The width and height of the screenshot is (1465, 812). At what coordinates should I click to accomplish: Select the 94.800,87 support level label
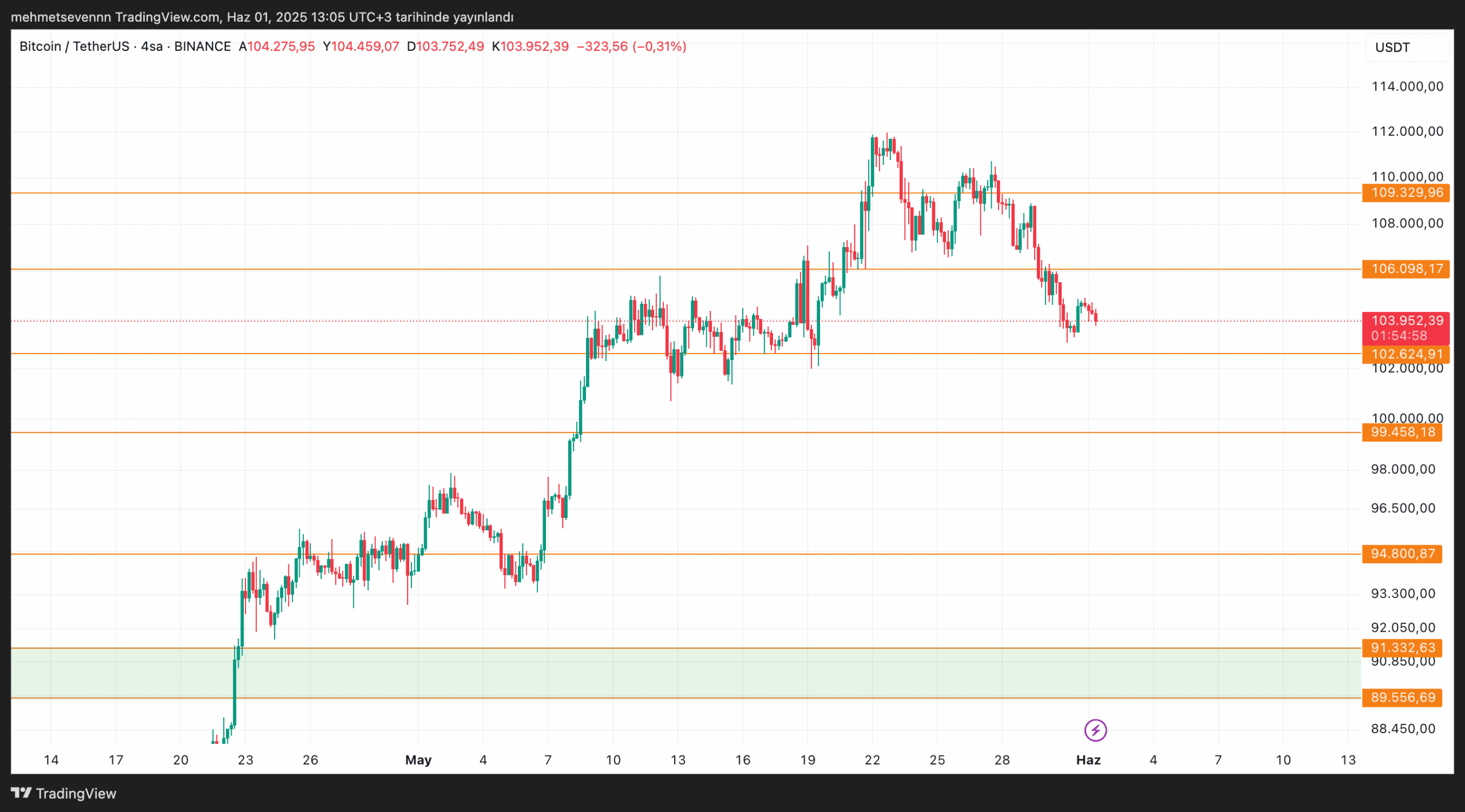tap(1402, 554)
